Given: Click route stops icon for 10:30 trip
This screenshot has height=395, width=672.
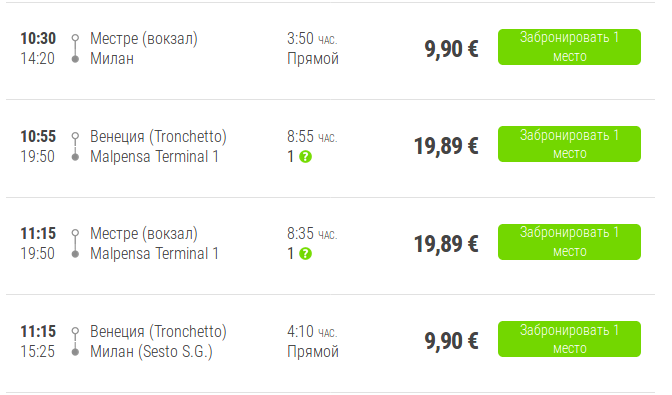Looking at the screenshot, I should click(x=75, y=48).
